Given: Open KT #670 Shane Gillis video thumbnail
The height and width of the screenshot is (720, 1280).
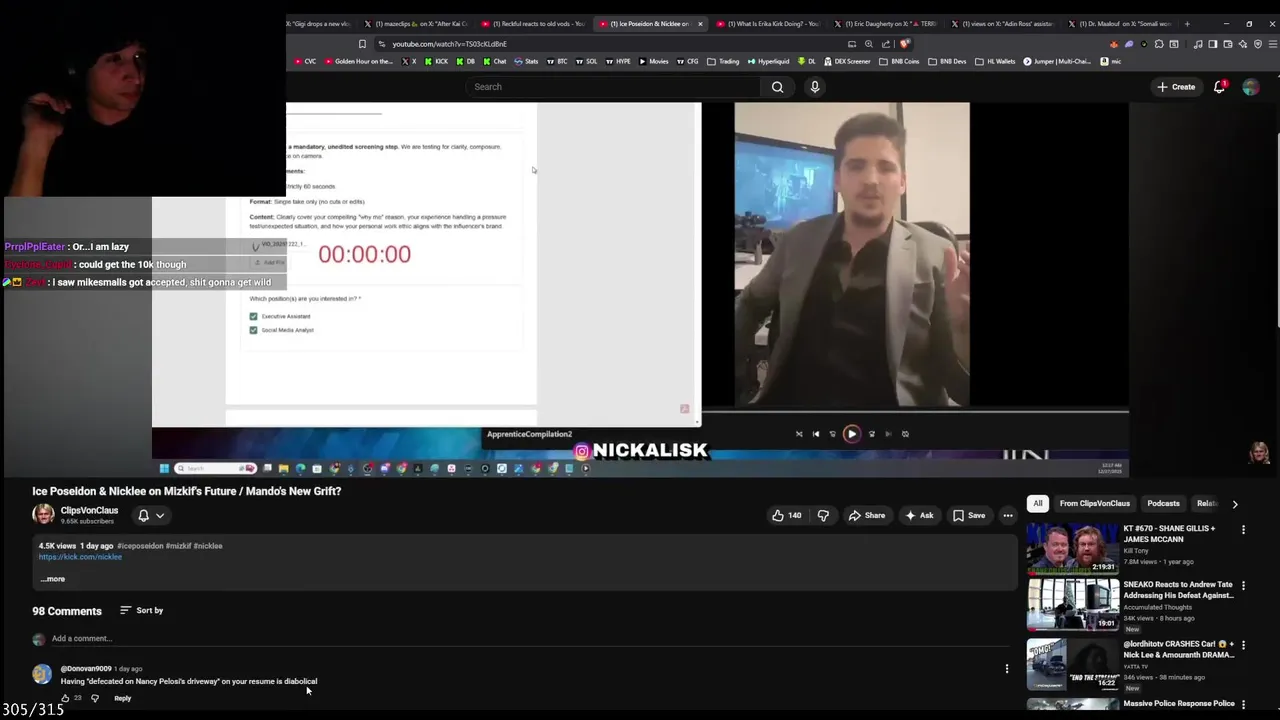Looking at the screenshot, I should (1073, 548).
